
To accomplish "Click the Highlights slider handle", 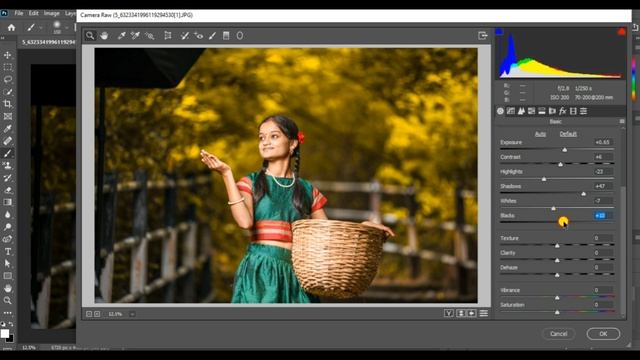I will (x=544, y=179).
